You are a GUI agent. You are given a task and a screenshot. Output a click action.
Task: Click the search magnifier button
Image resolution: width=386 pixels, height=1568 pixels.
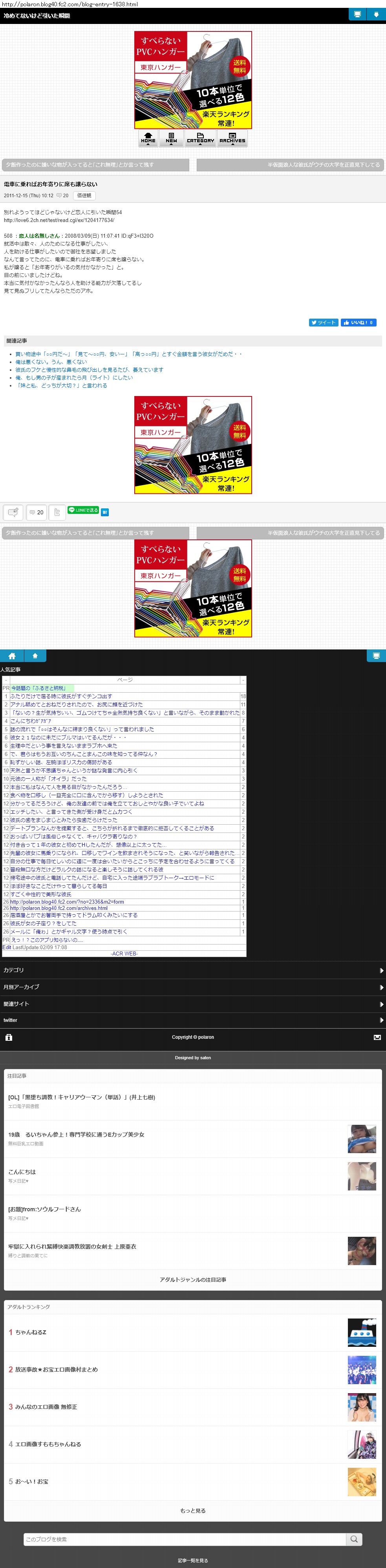[x=354, y=1539]
